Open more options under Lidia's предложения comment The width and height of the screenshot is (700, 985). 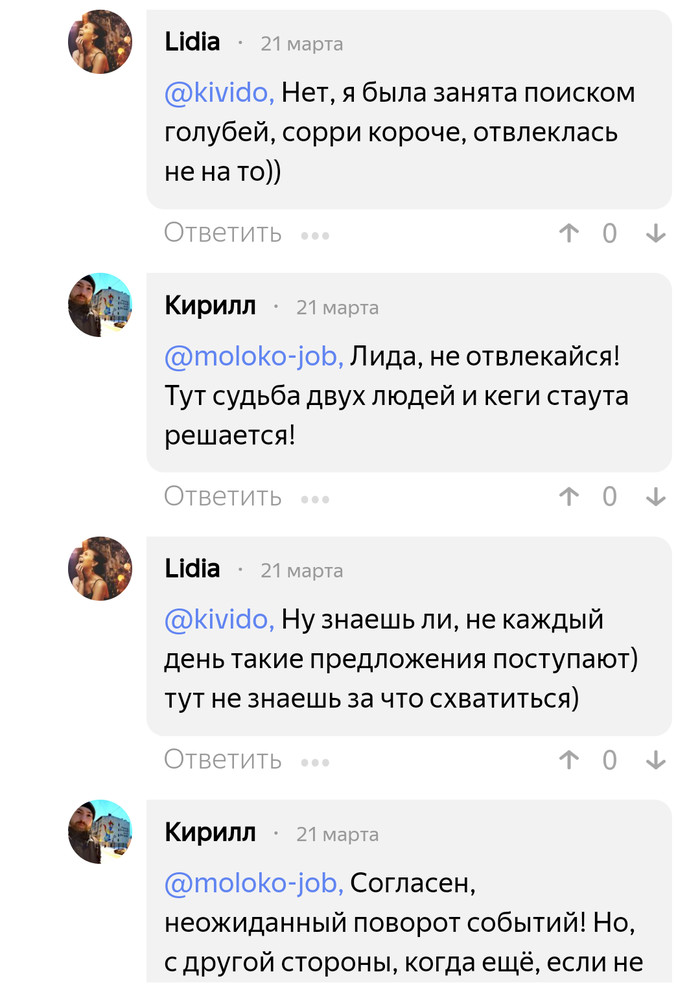click(315, 762)
